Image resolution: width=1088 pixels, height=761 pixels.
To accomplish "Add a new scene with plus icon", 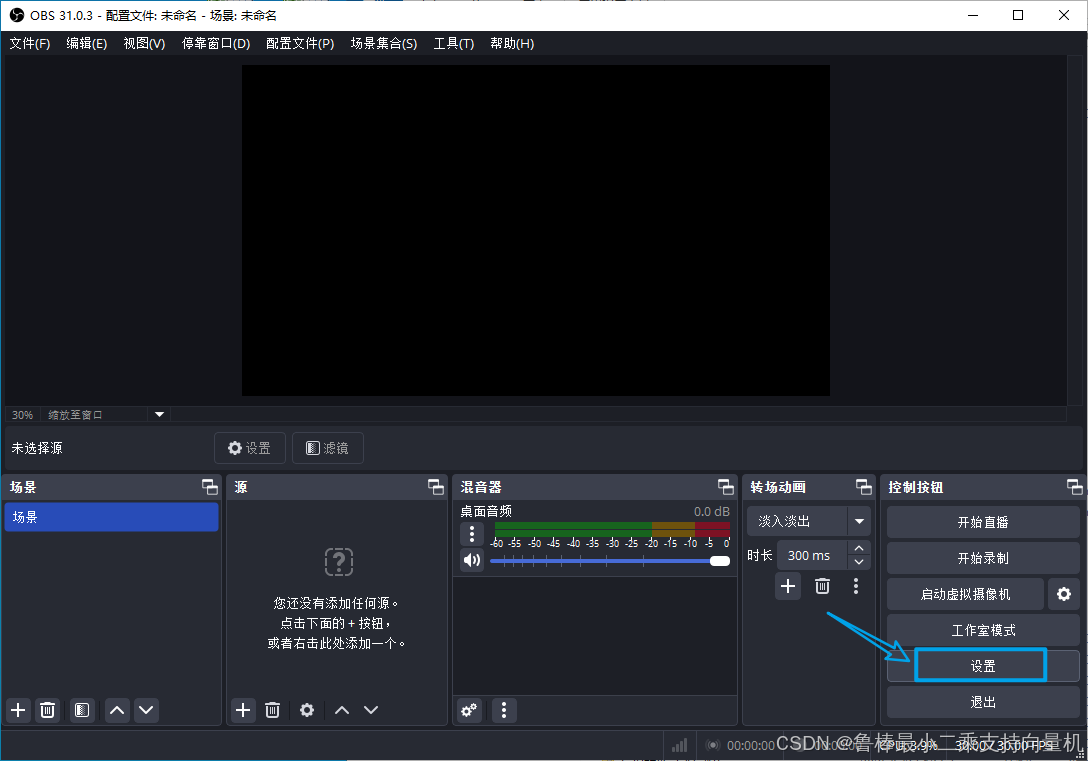I will [19, 710].
